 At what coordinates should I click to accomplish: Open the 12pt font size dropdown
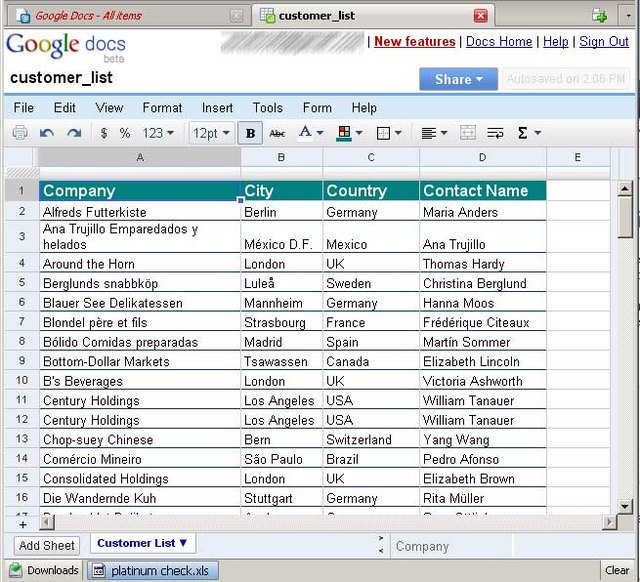211,133
